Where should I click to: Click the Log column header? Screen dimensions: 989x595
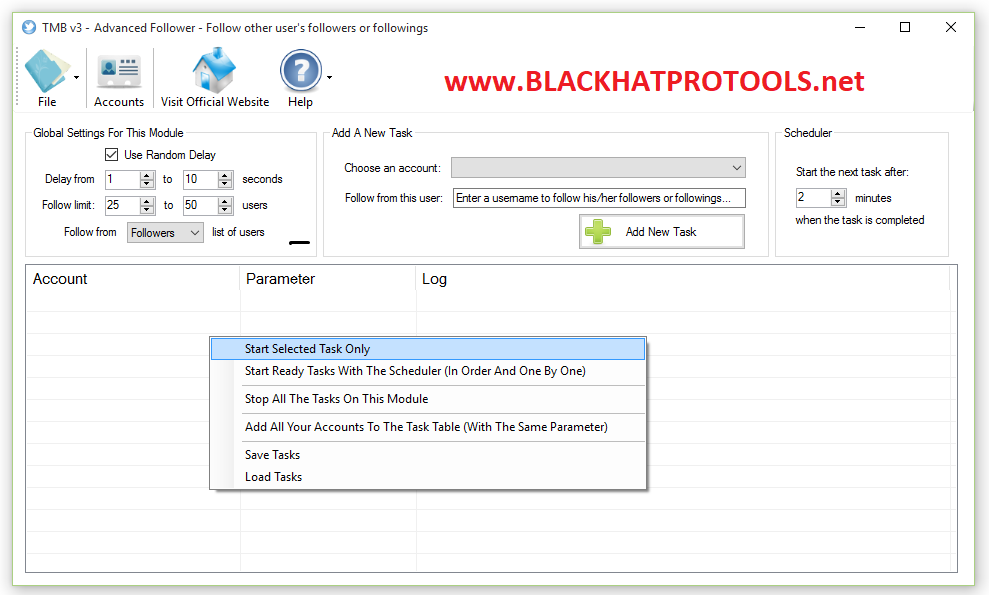tap(435, 279)
